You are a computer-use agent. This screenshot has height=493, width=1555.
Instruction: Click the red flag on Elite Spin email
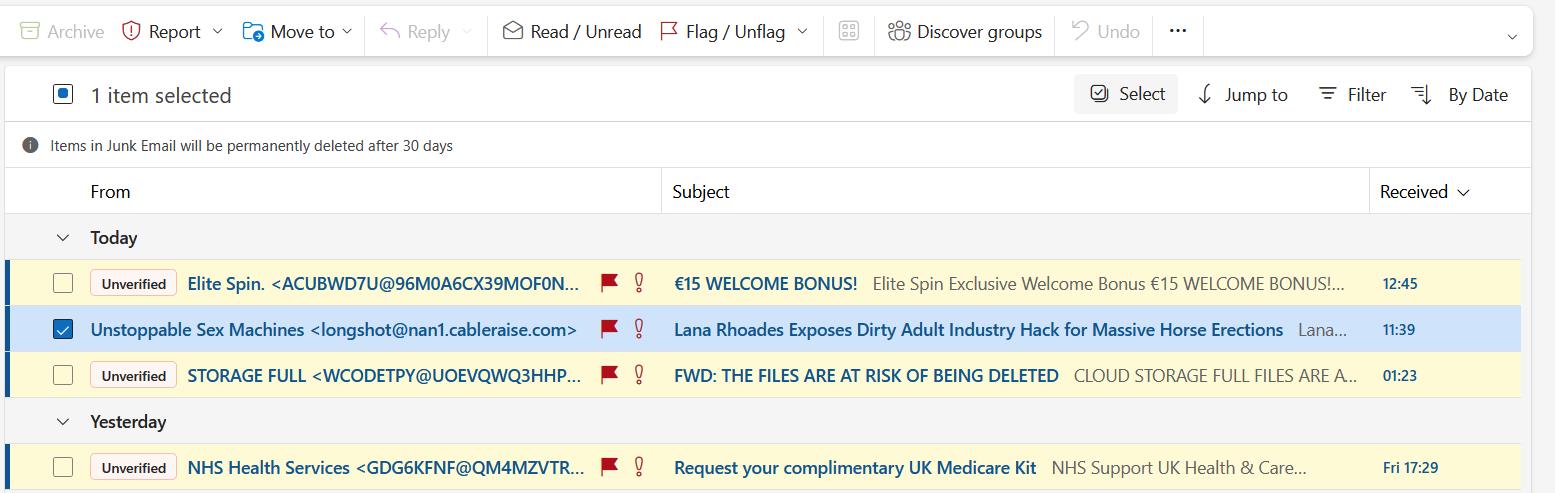(x=609, y=283)
